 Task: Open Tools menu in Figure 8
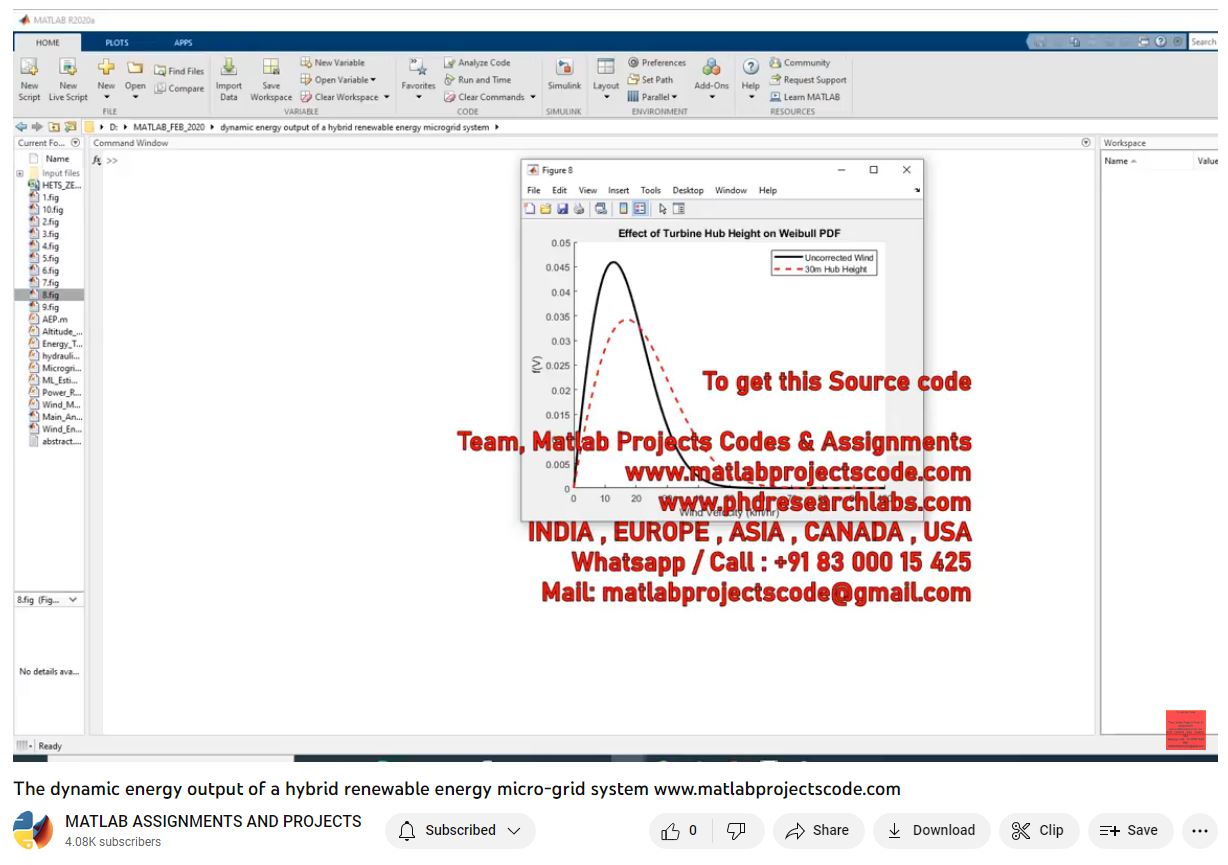pos(651,190)
